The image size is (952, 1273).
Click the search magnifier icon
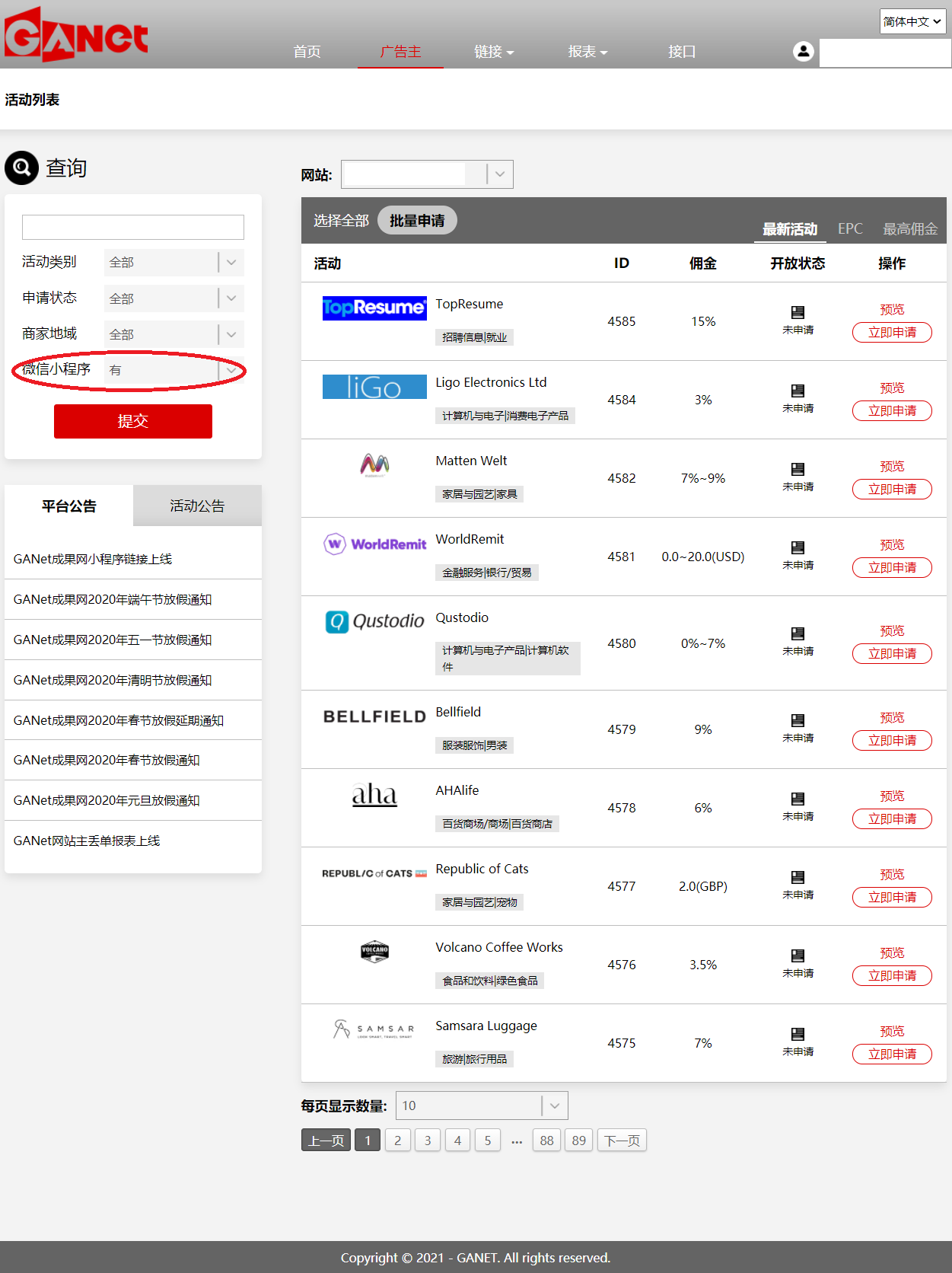coord(22,167)
